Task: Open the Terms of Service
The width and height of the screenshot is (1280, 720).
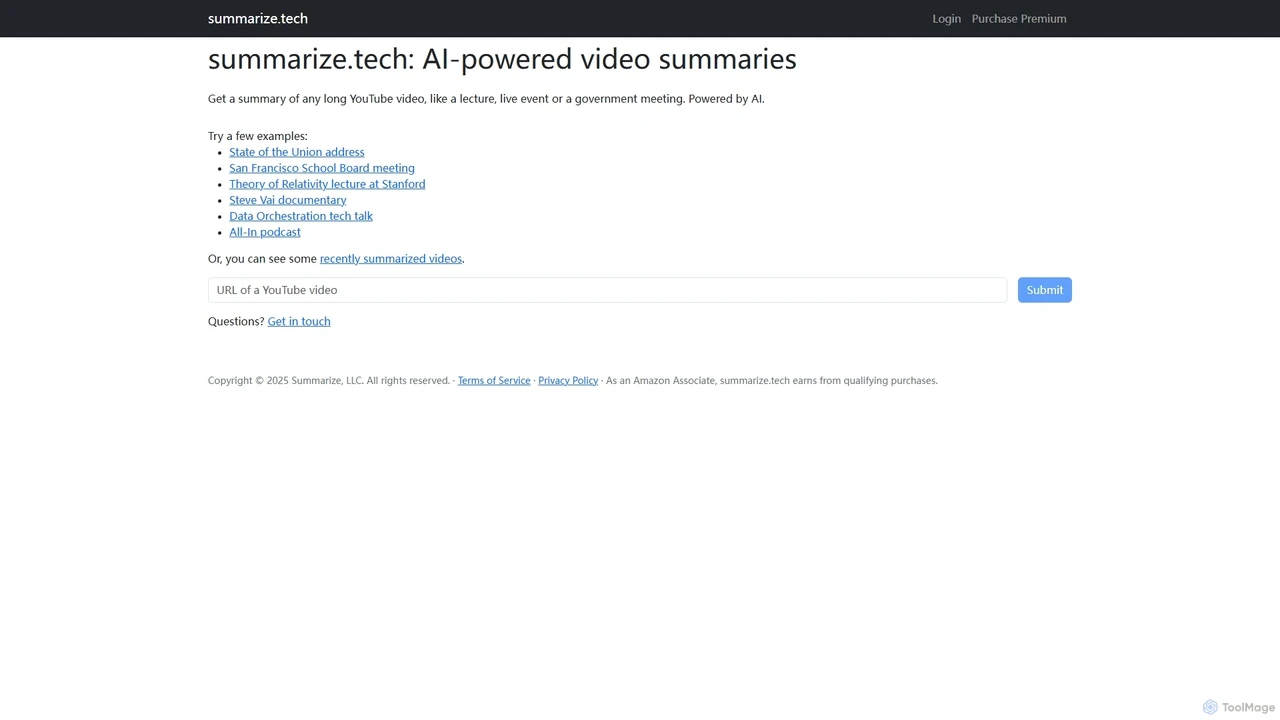Action: (494, 380)
